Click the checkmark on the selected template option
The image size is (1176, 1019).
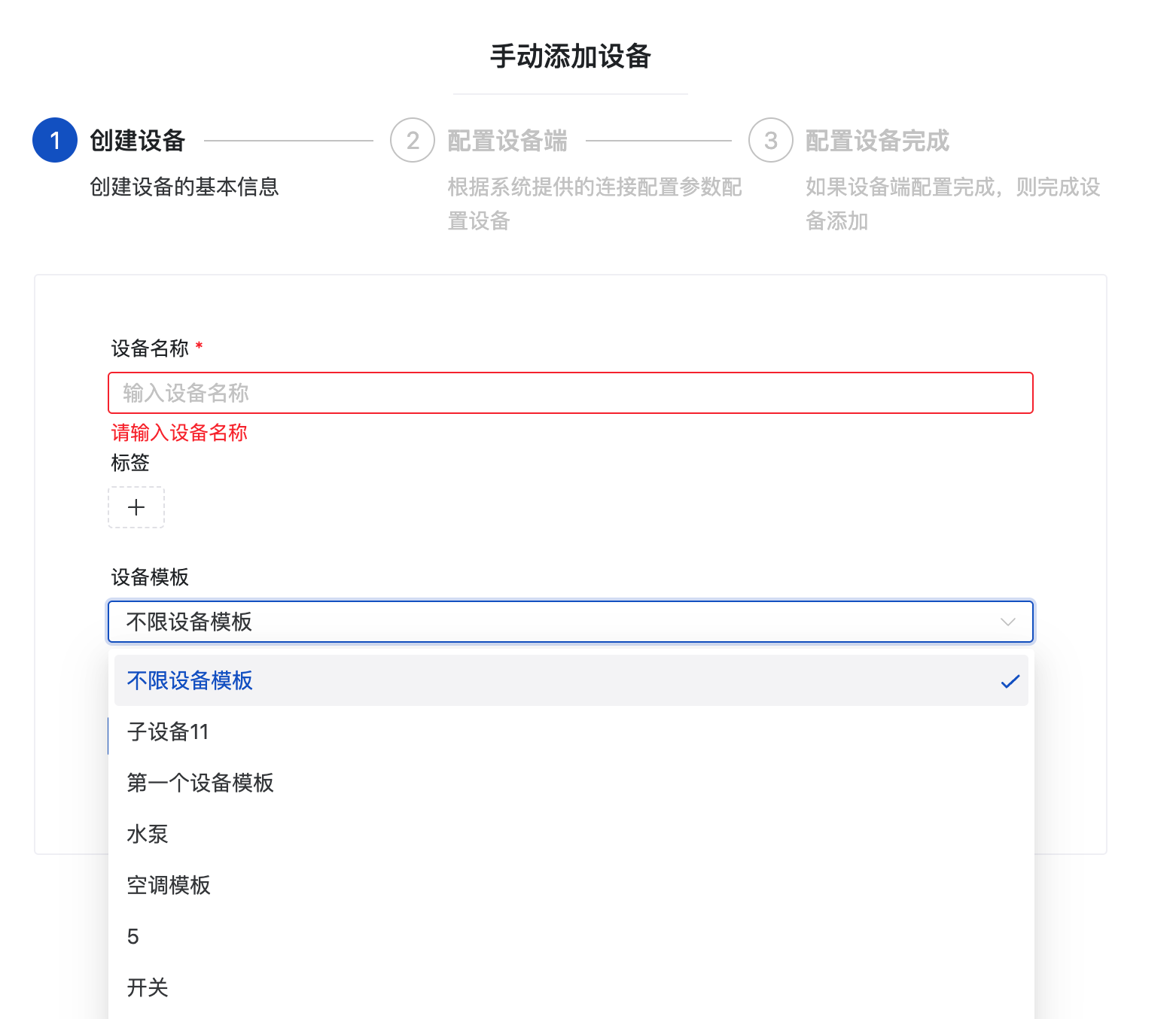(1010, 681)
